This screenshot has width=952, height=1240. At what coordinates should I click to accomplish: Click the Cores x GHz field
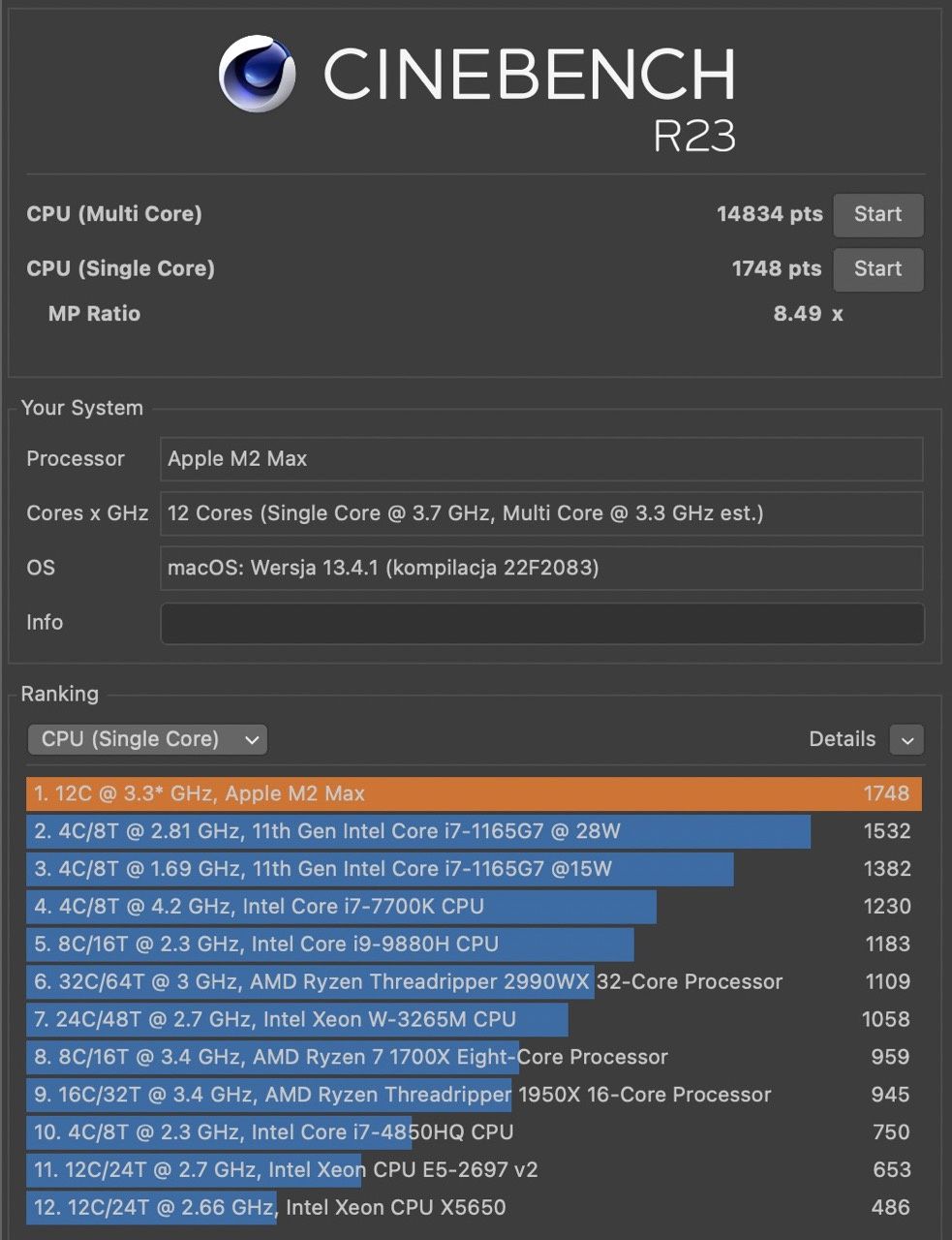pyautogui.click(x=541, y=513)
